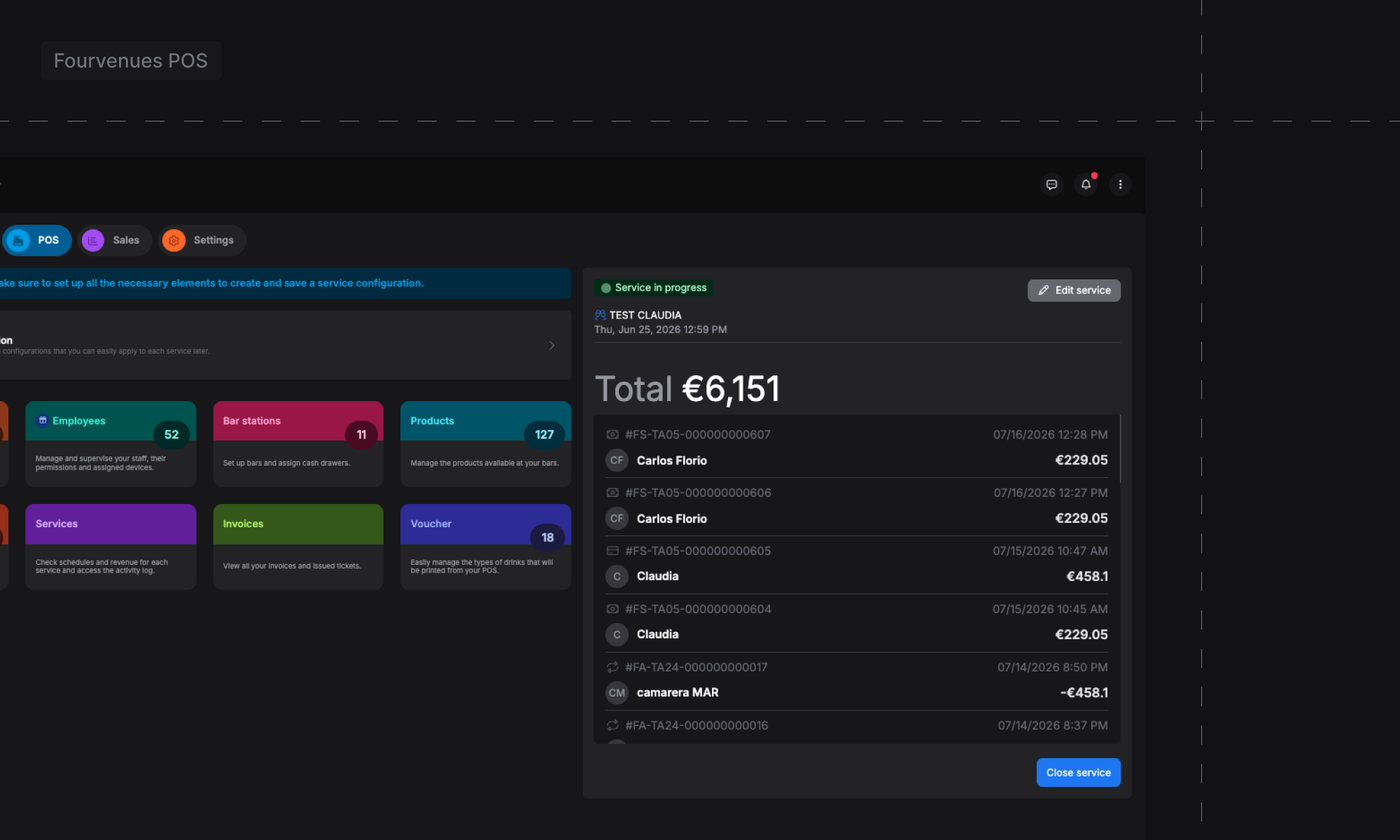Select transaction ID #FA-TA24-000000000017
This screenshot has height=840, width=1400.
coord(696,667)
